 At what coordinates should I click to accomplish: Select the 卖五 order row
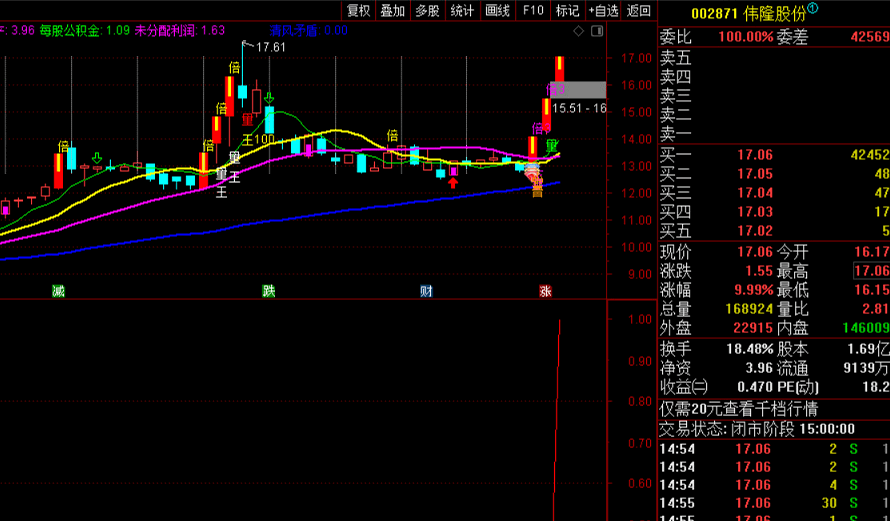point(774,57)
